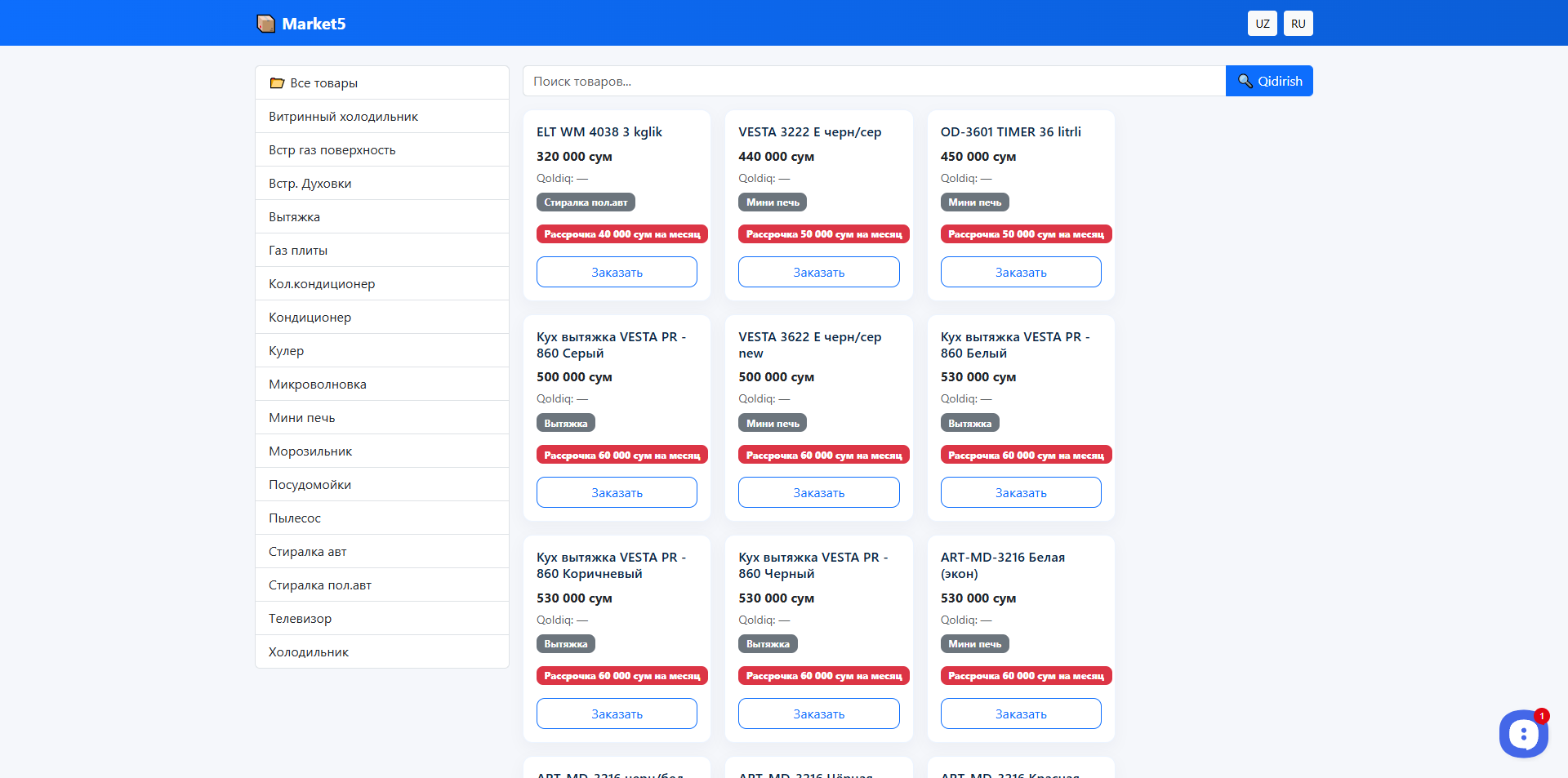Switch language to RU
Screen dimensions: 1568x778
coord(1298,24)
